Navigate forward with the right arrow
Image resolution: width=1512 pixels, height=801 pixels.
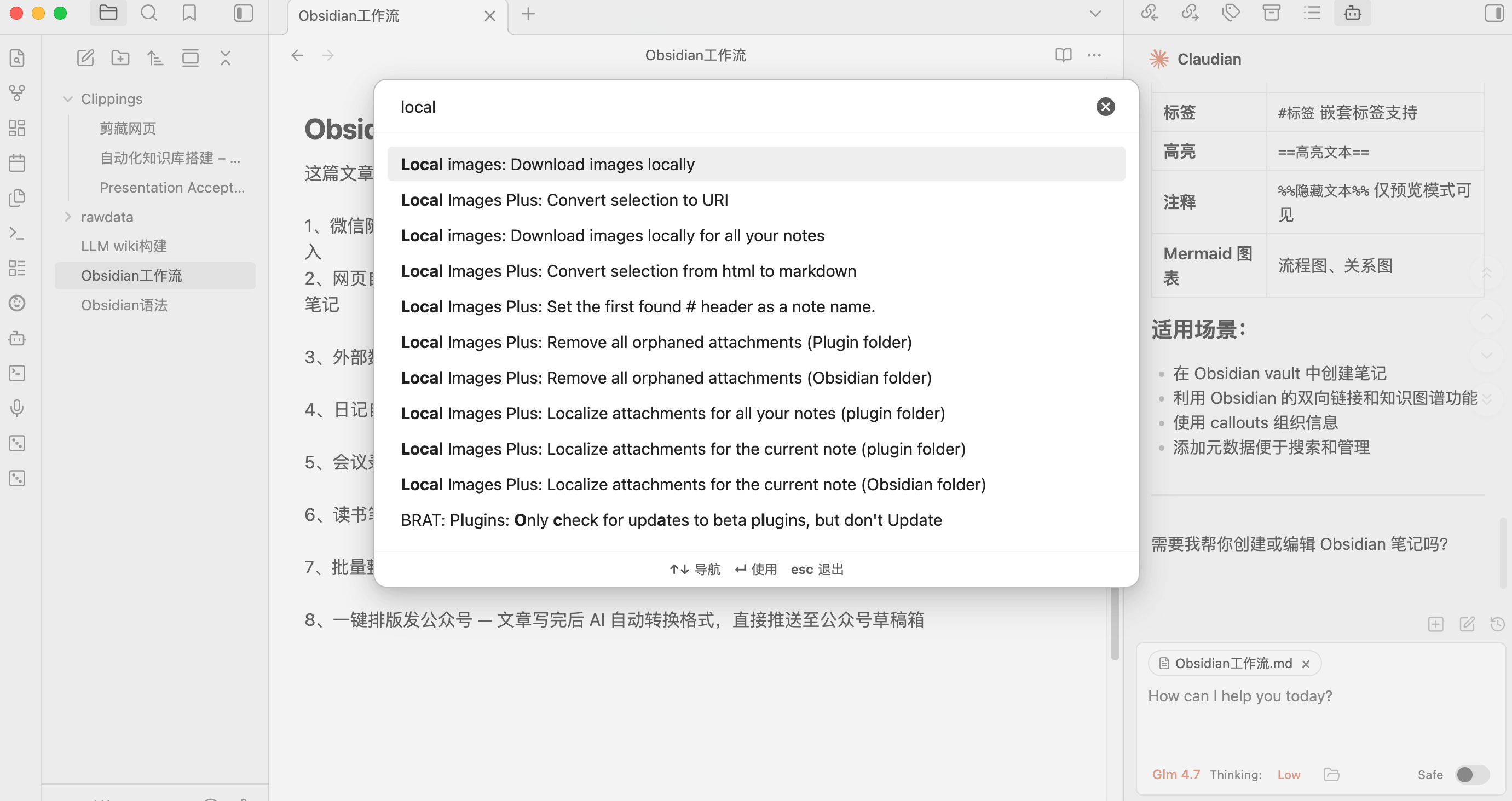pos(328,55)
